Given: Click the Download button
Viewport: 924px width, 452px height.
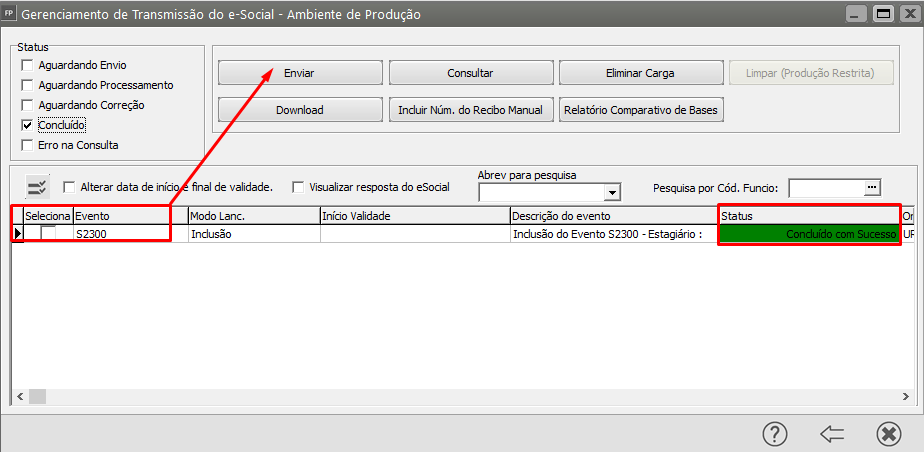Looking at the screenshot, I should click(x=300, y=110).
